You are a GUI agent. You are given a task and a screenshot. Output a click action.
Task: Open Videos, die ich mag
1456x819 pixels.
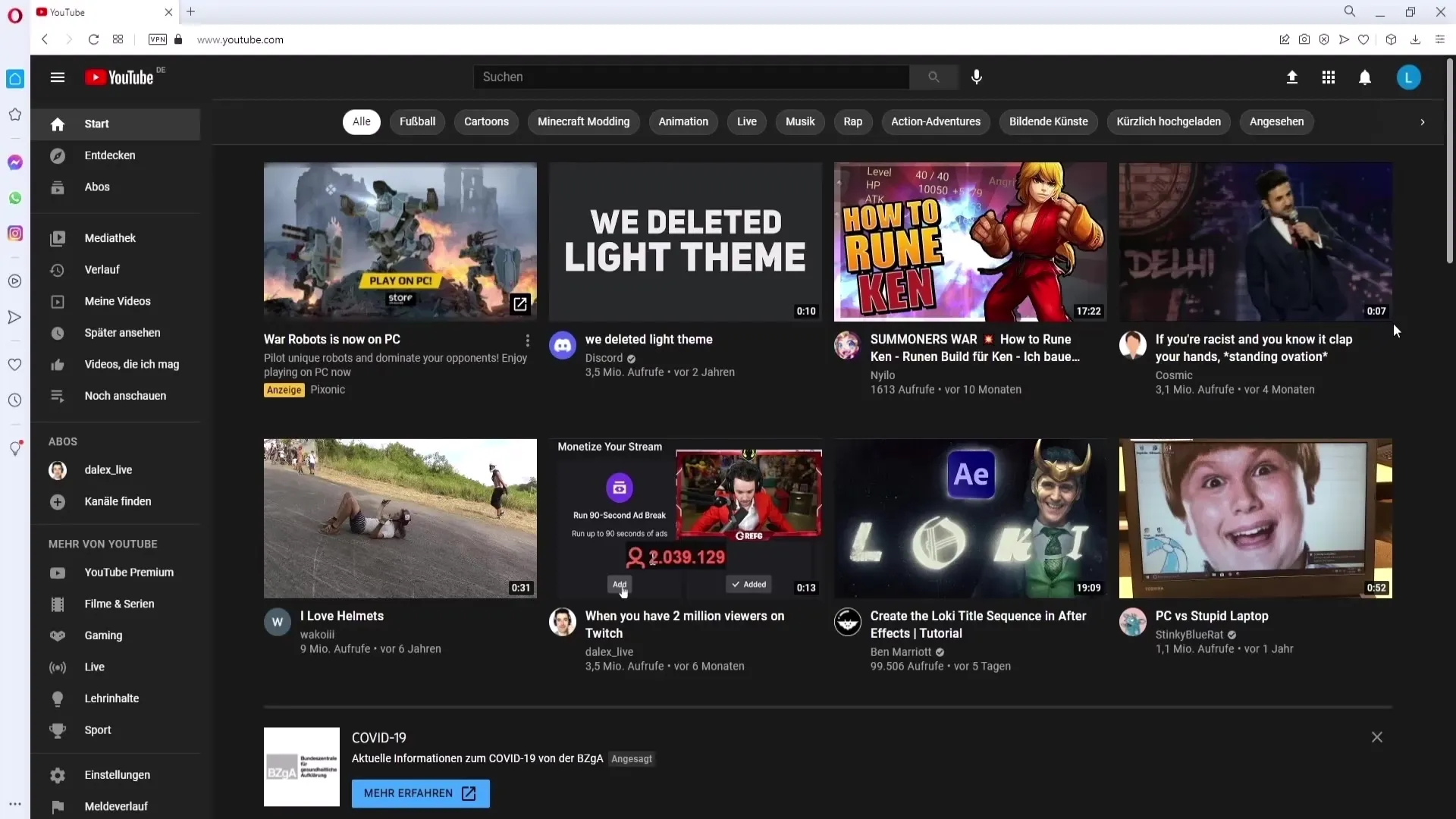115,365
